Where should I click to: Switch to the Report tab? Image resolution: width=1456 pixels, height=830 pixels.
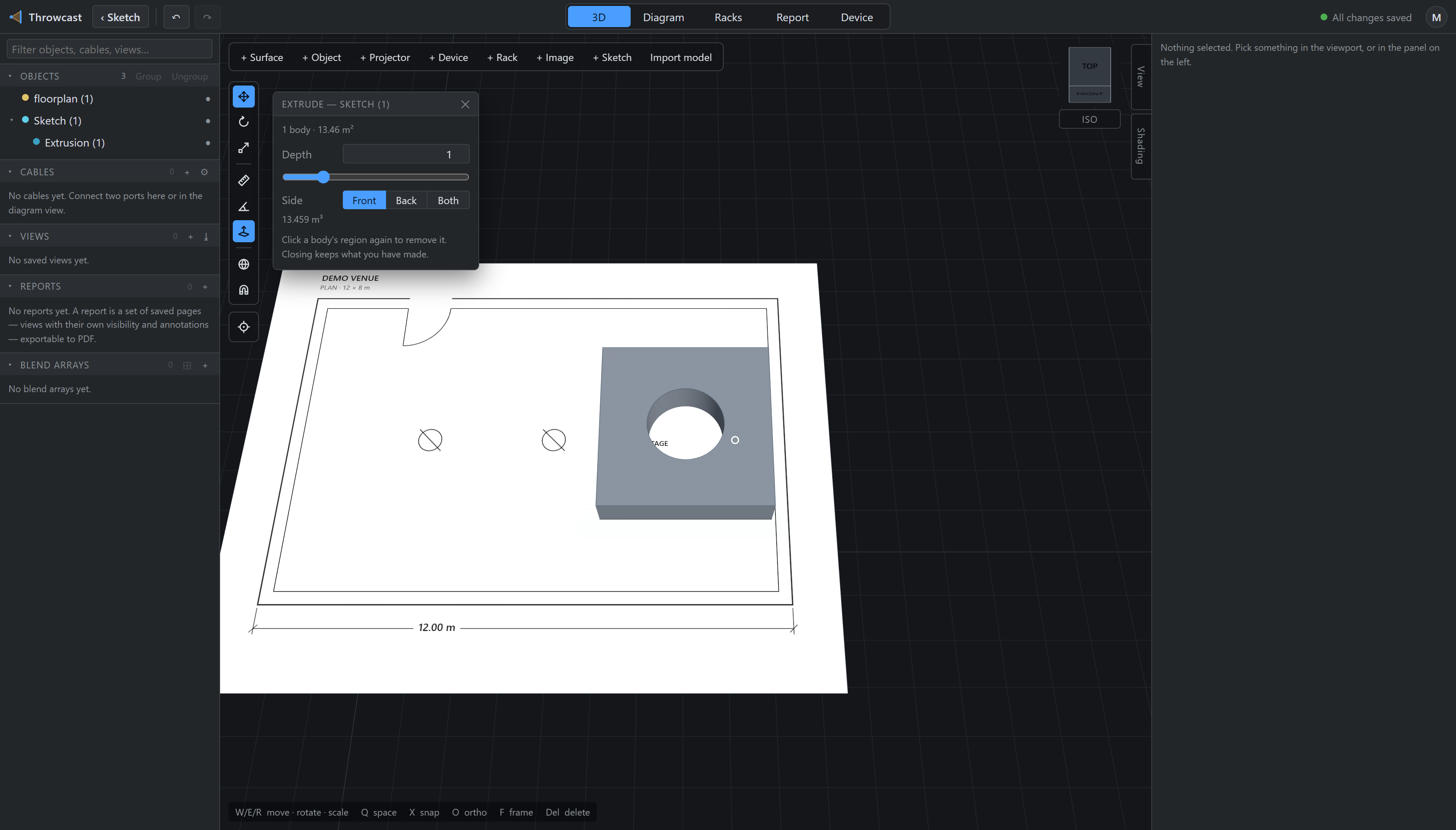point(792,17)
